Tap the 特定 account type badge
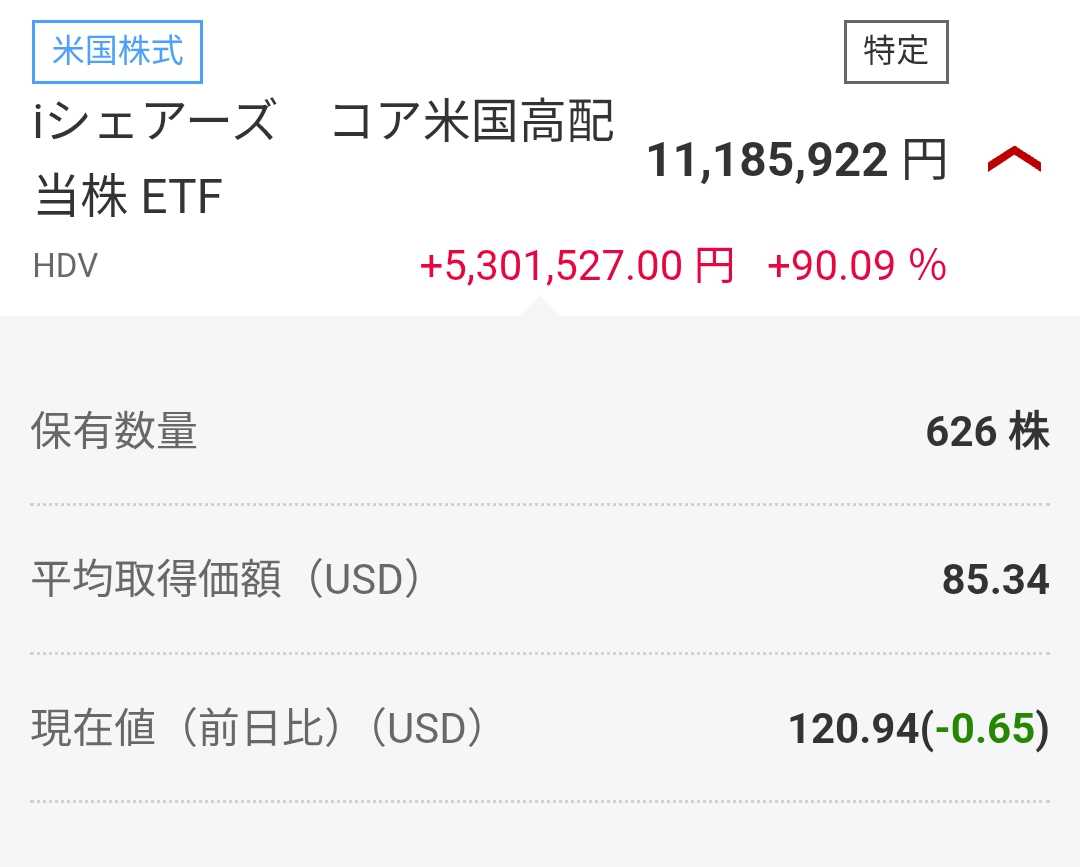Image resolution: width=1080 pixels, height=867 pixels. [896, 51]
